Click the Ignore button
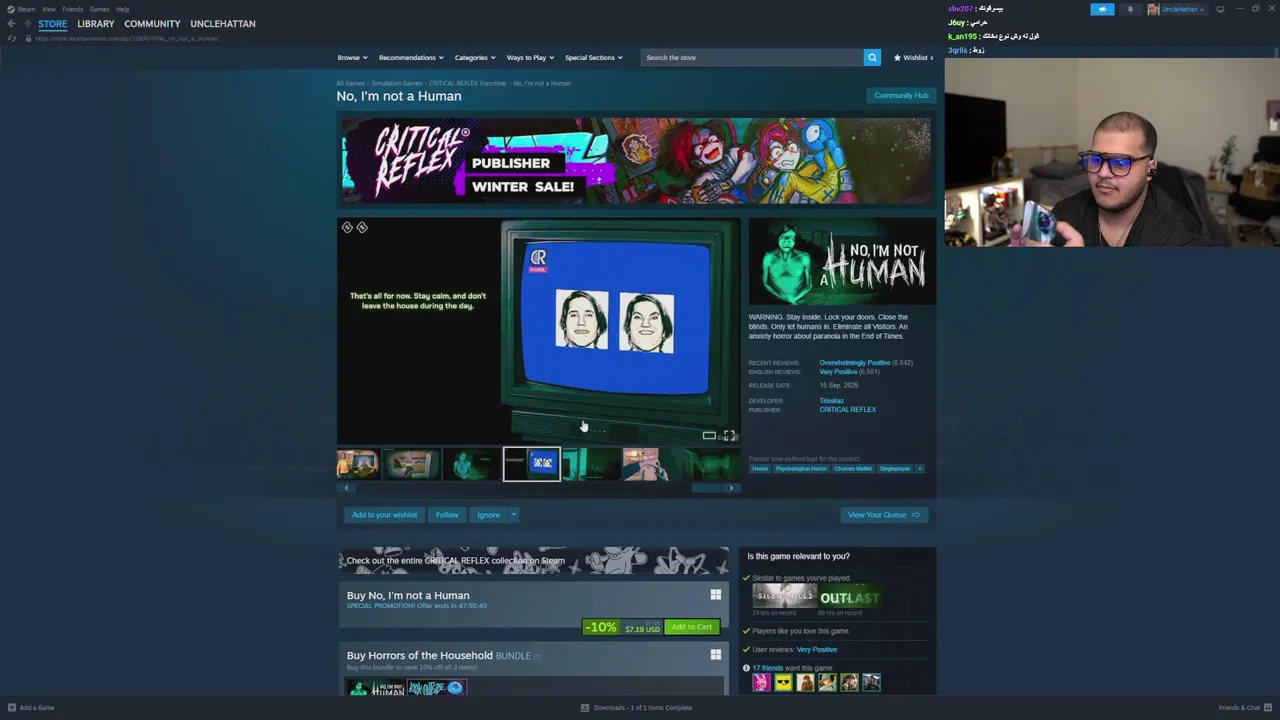Viewport: 1280px width, 720px height. coord(488,515)
